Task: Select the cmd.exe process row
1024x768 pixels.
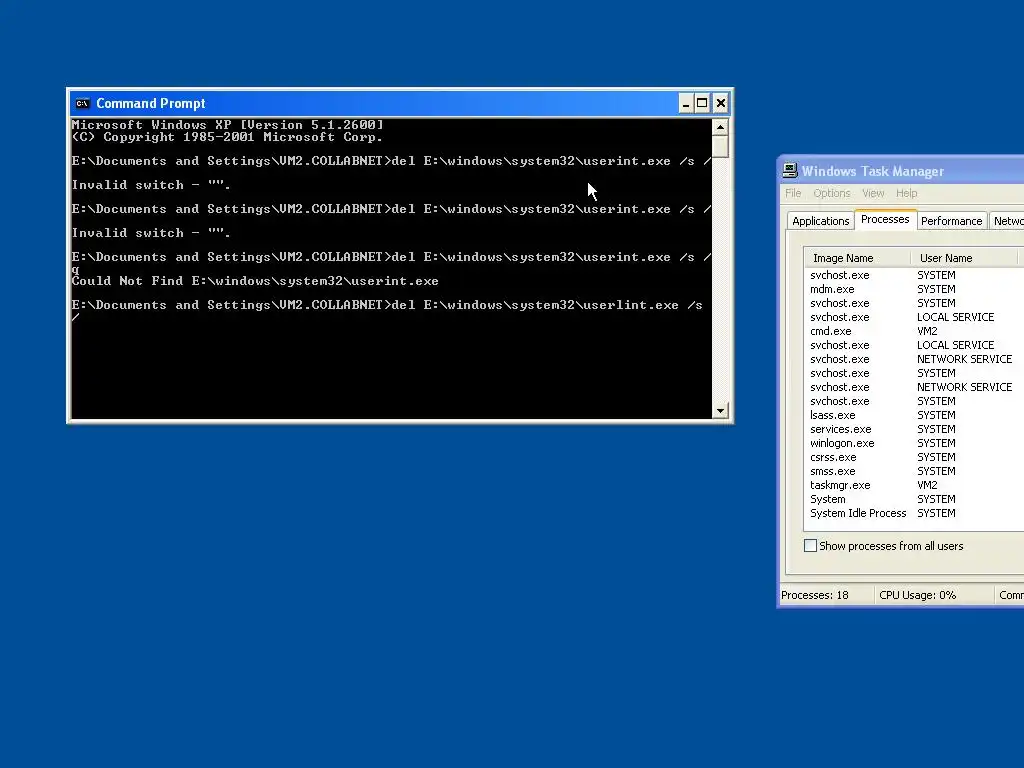Action: [x=914, y=331]
